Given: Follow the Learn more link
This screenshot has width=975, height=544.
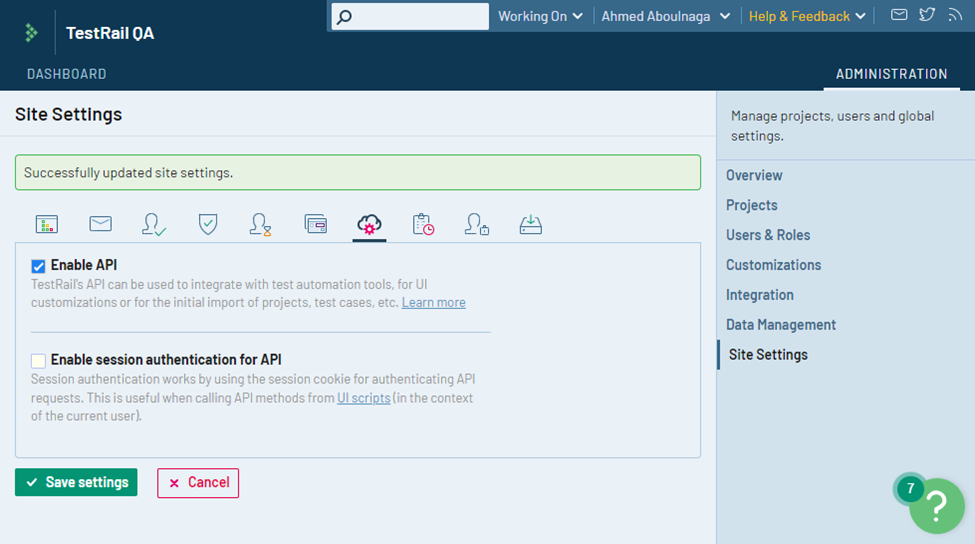Looking at the screenshot, I should click(x=433, y=303).
